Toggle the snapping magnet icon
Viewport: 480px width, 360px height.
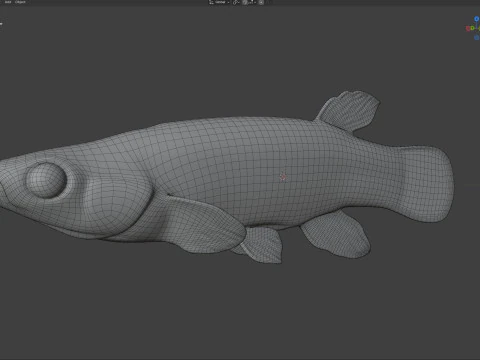(245, 2)
